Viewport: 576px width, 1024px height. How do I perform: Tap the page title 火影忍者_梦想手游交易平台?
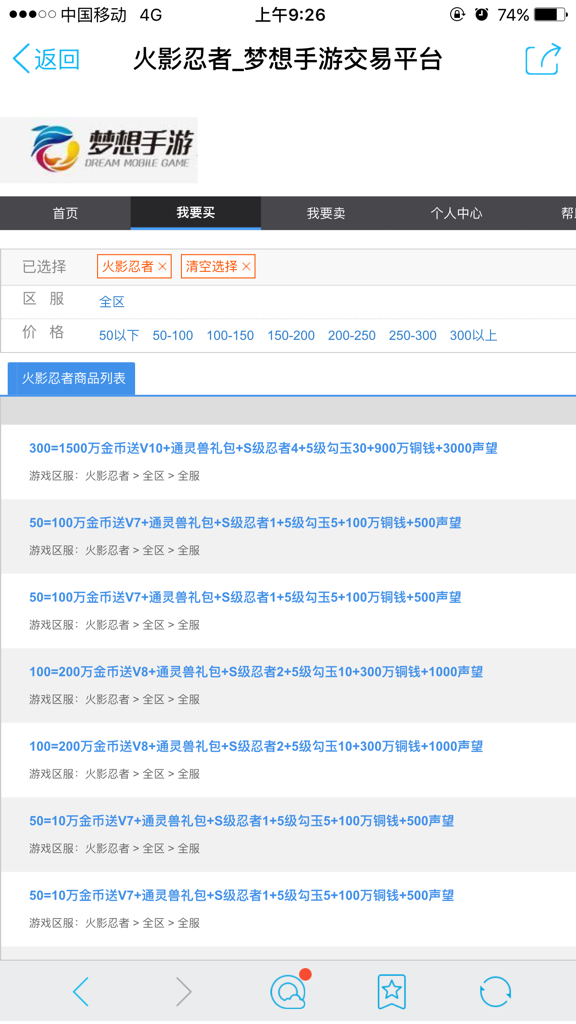click(x=288, y=59)
